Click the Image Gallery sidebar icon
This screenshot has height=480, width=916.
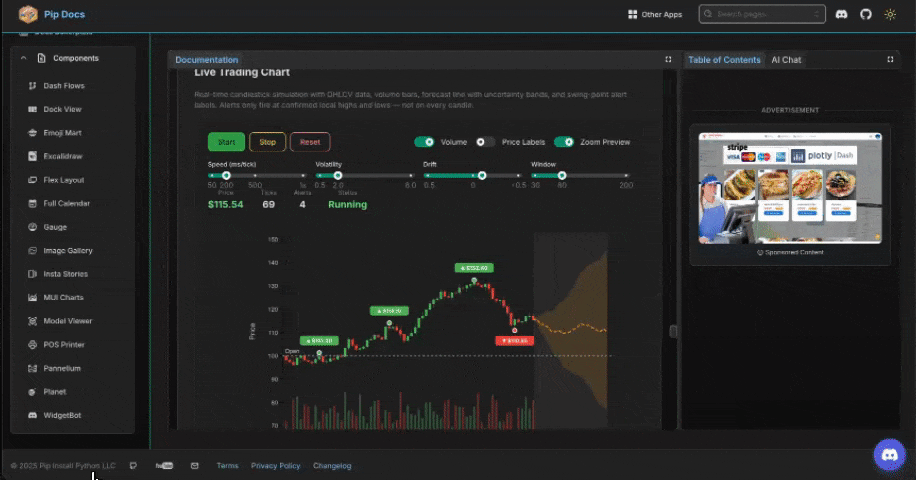(32, 251)
